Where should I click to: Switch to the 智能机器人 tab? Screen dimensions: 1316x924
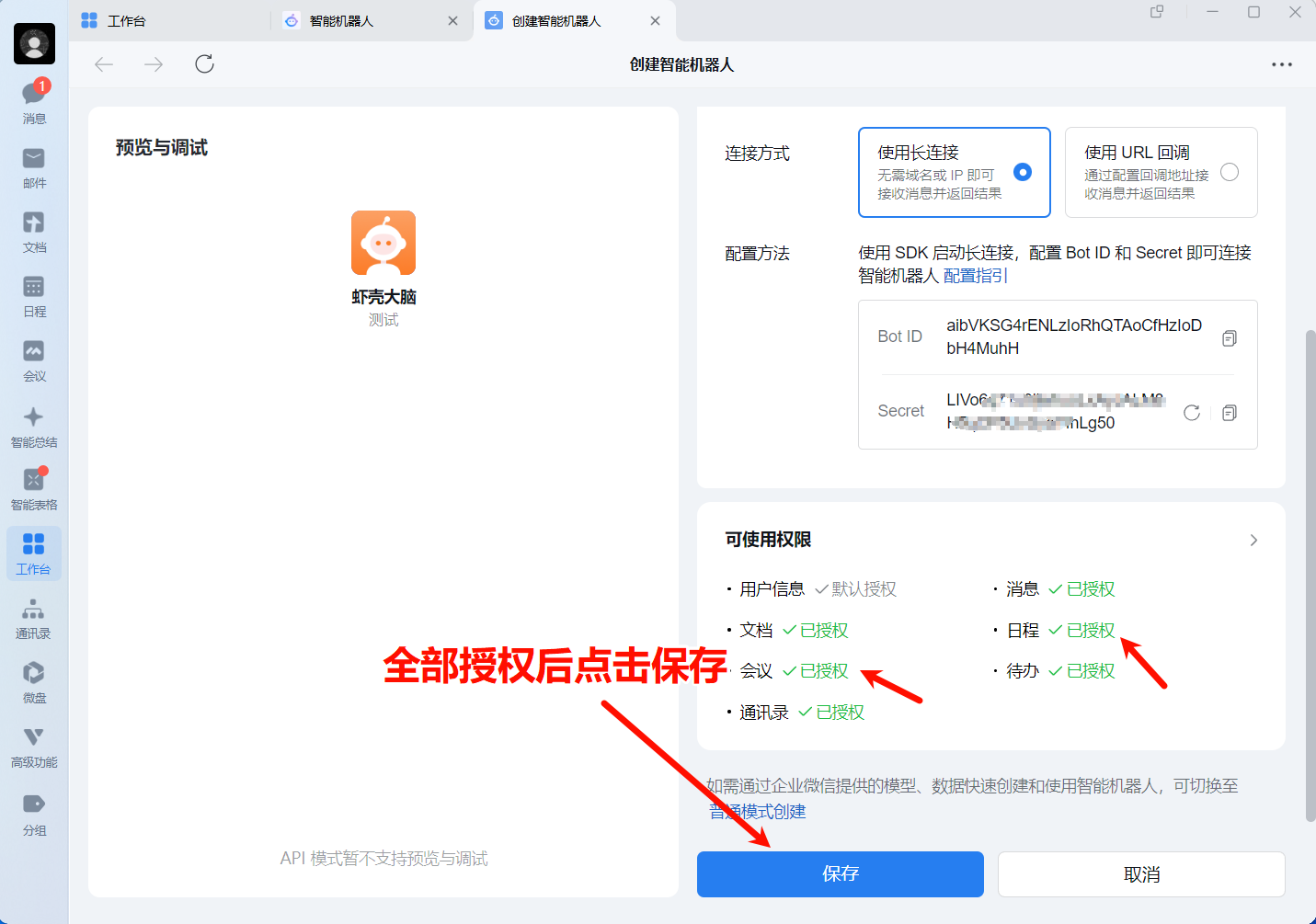pos(372,20)
